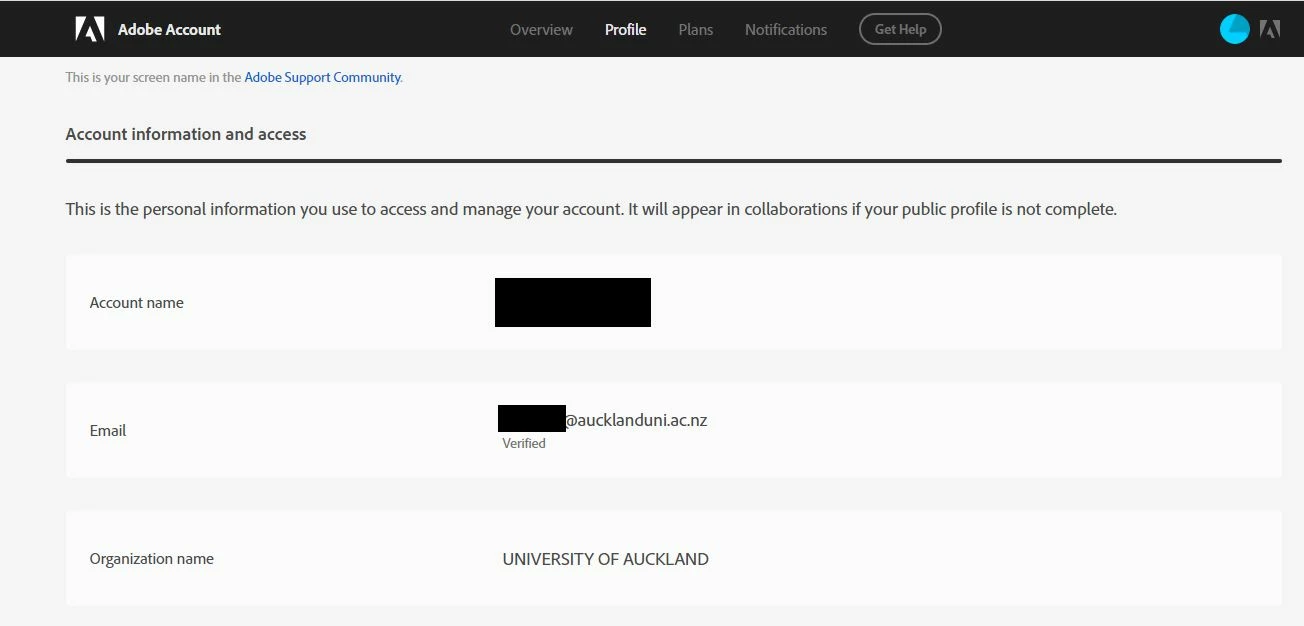Click the Account information and access heading
The width and height of the screenshot is (1304, 626).
pos(186,134)
